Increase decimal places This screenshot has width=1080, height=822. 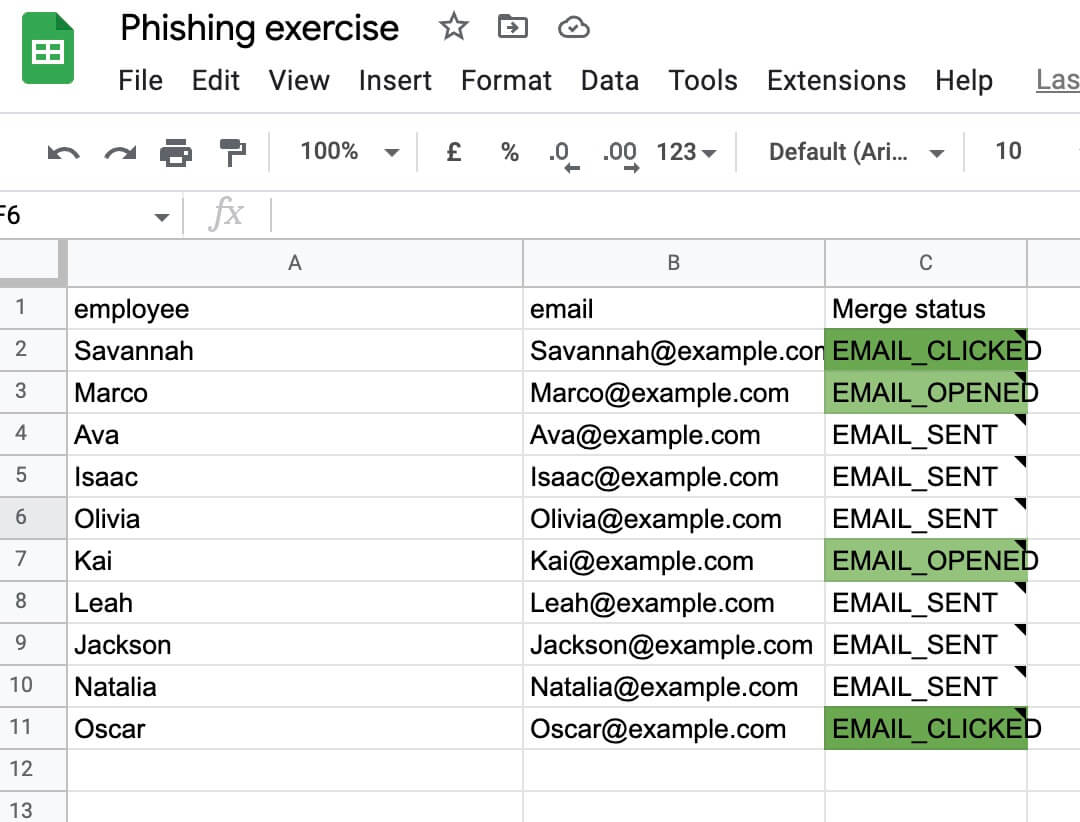click(621, 154)
